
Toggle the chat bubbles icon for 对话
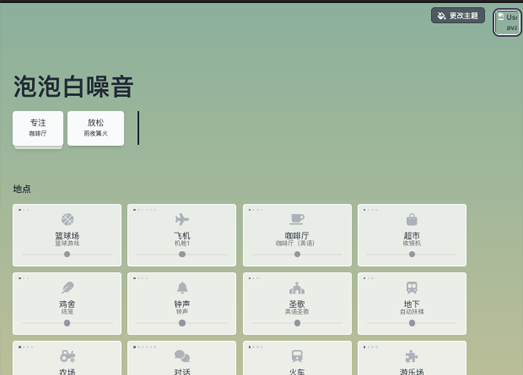182,356
